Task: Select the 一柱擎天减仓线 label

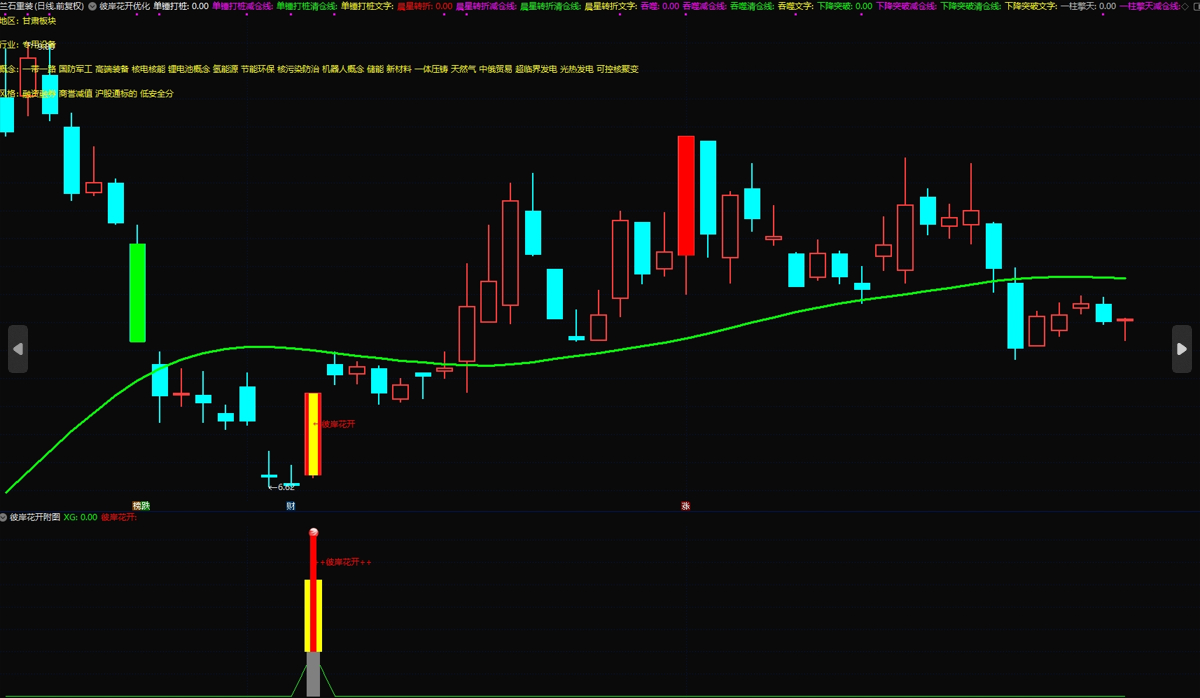Action: point(1149,6)
